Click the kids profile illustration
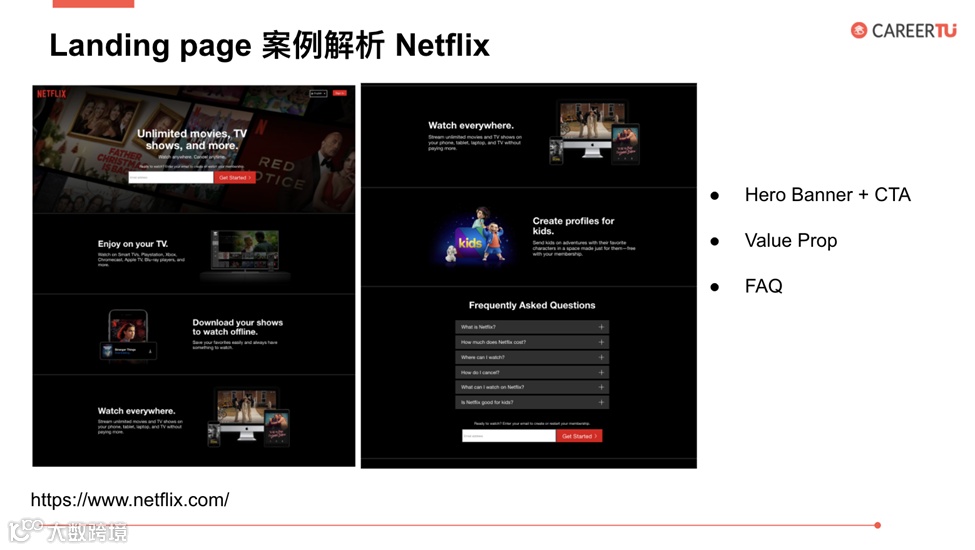 [477, 237]
